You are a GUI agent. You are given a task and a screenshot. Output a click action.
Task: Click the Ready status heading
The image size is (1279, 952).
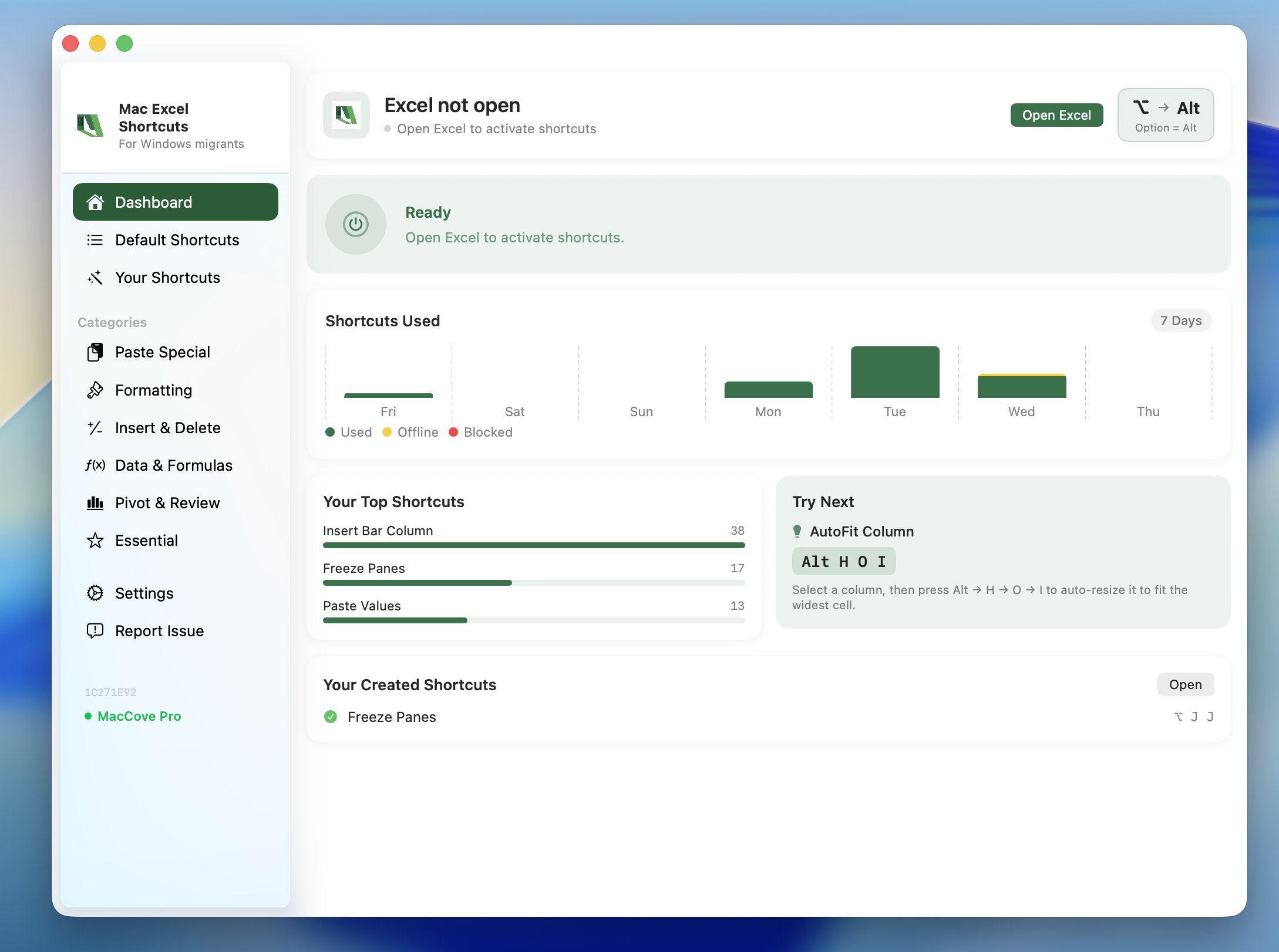pos(428,212)
